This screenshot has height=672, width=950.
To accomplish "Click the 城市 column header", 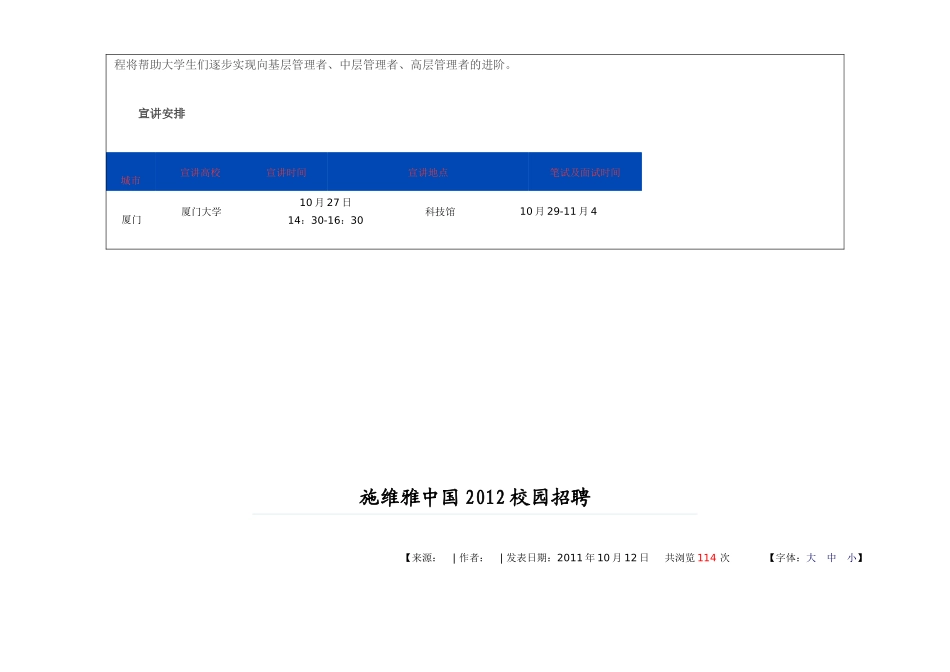I will click(x=130, y=180).
